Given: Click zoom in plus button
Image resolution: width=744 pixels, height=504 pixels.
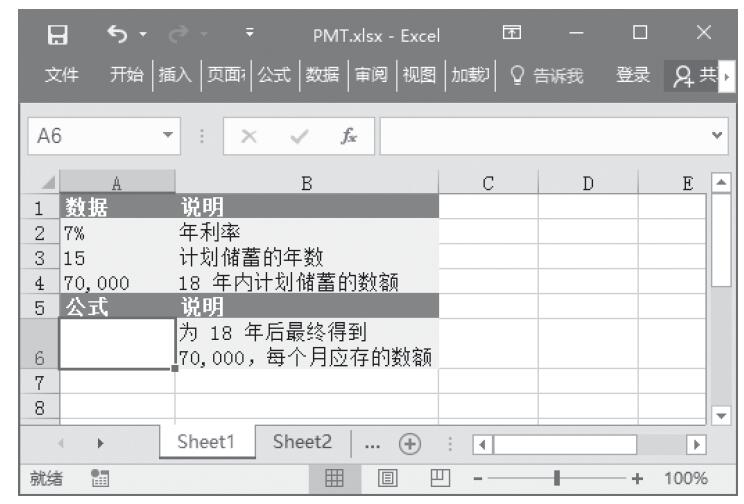Looking at the screenshot, I should click(637, 478).
